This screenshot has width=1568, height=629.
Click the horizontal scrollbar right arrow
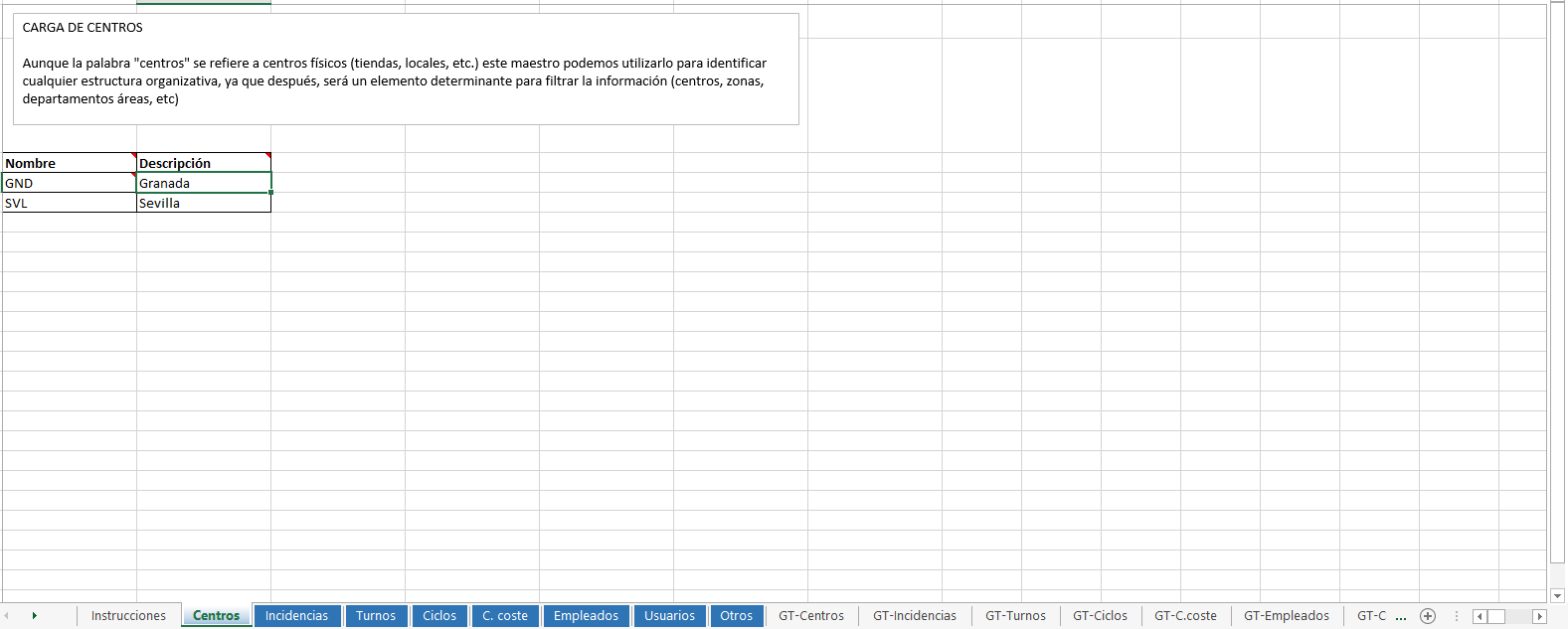(1539, 616)
